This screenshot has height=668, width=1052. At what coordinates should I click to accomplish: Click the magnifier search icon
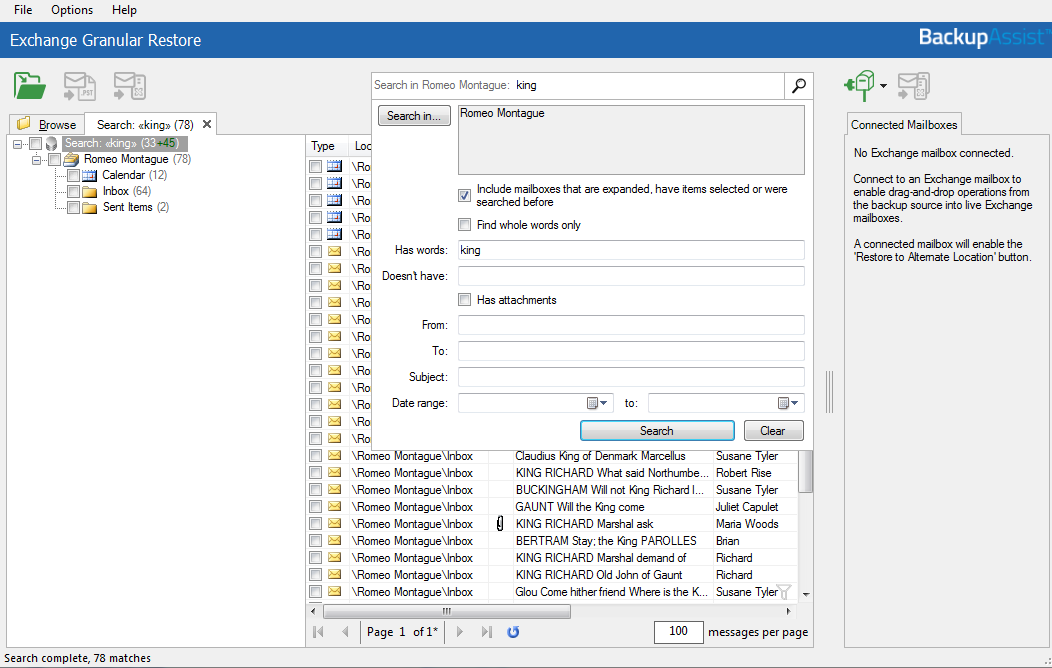click(798, 85)
